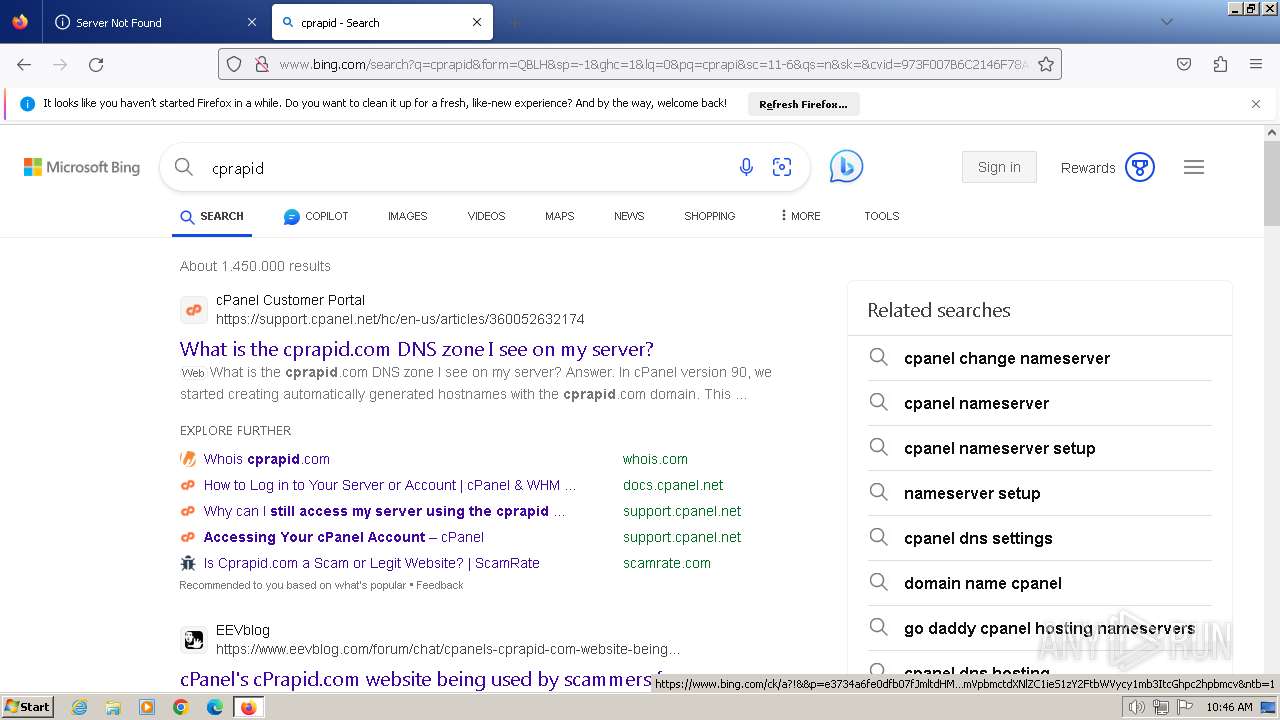Open the Bing hamburger settings menu

[x=1194, y=167]
